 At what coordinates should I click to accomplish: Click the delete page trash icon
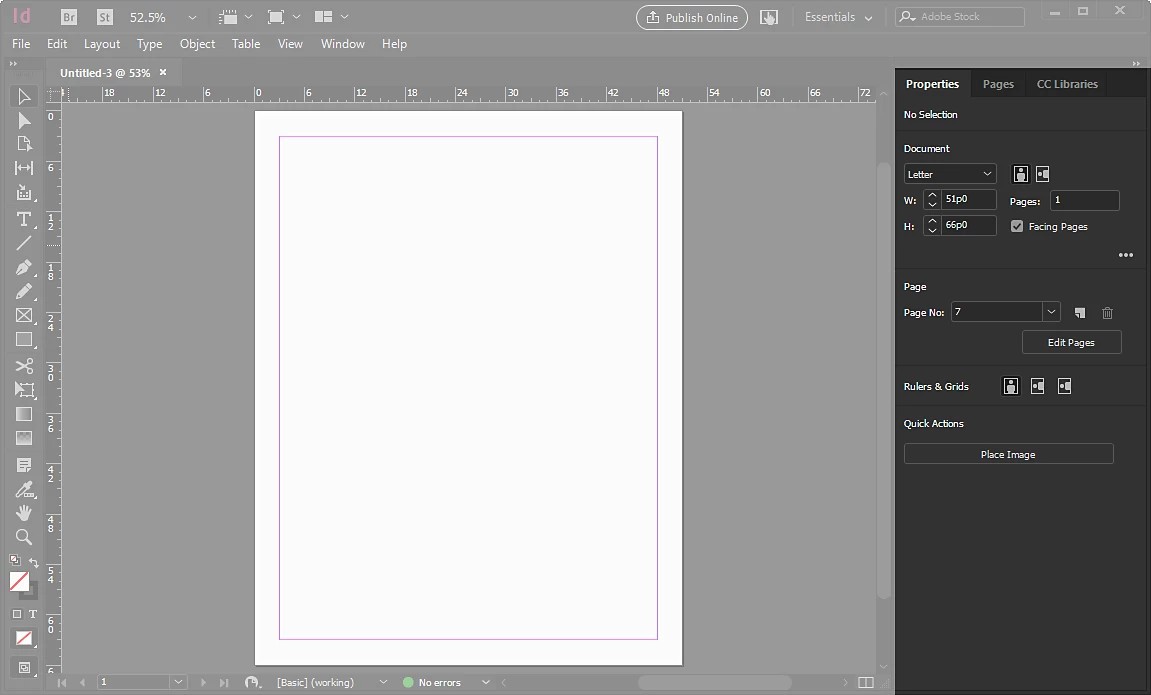pyautogui.click(x=1108, y=313)
